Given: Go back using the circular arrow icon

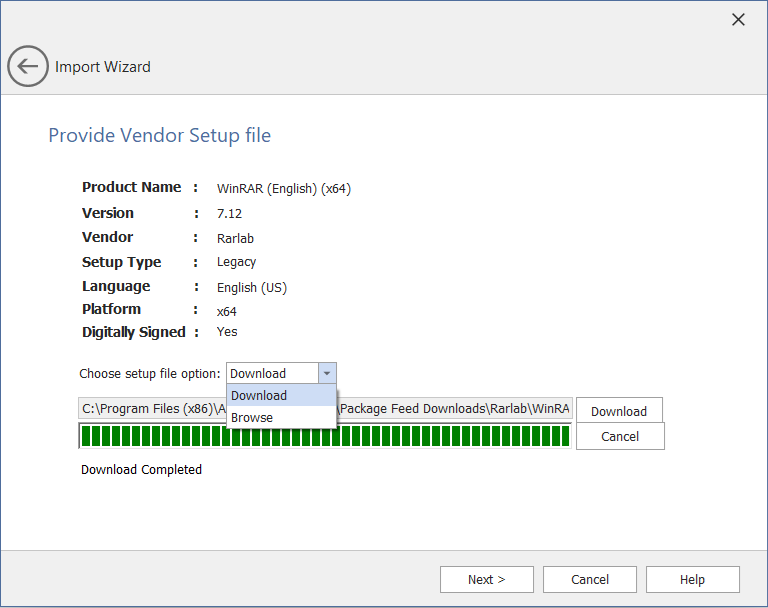Looking at the screenshot, I should tap(28, 66).
